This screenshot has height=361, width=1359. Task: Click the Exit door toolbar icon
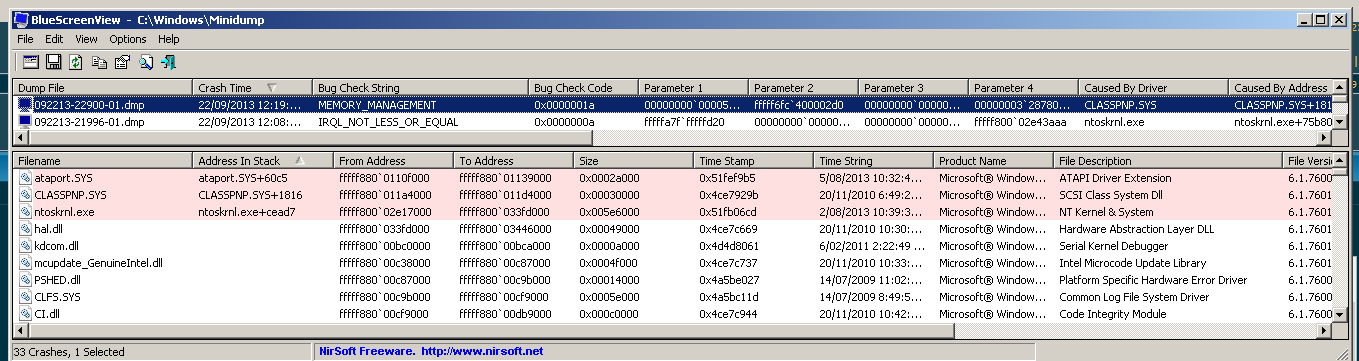pyautogui.click(x=168, y=62)
